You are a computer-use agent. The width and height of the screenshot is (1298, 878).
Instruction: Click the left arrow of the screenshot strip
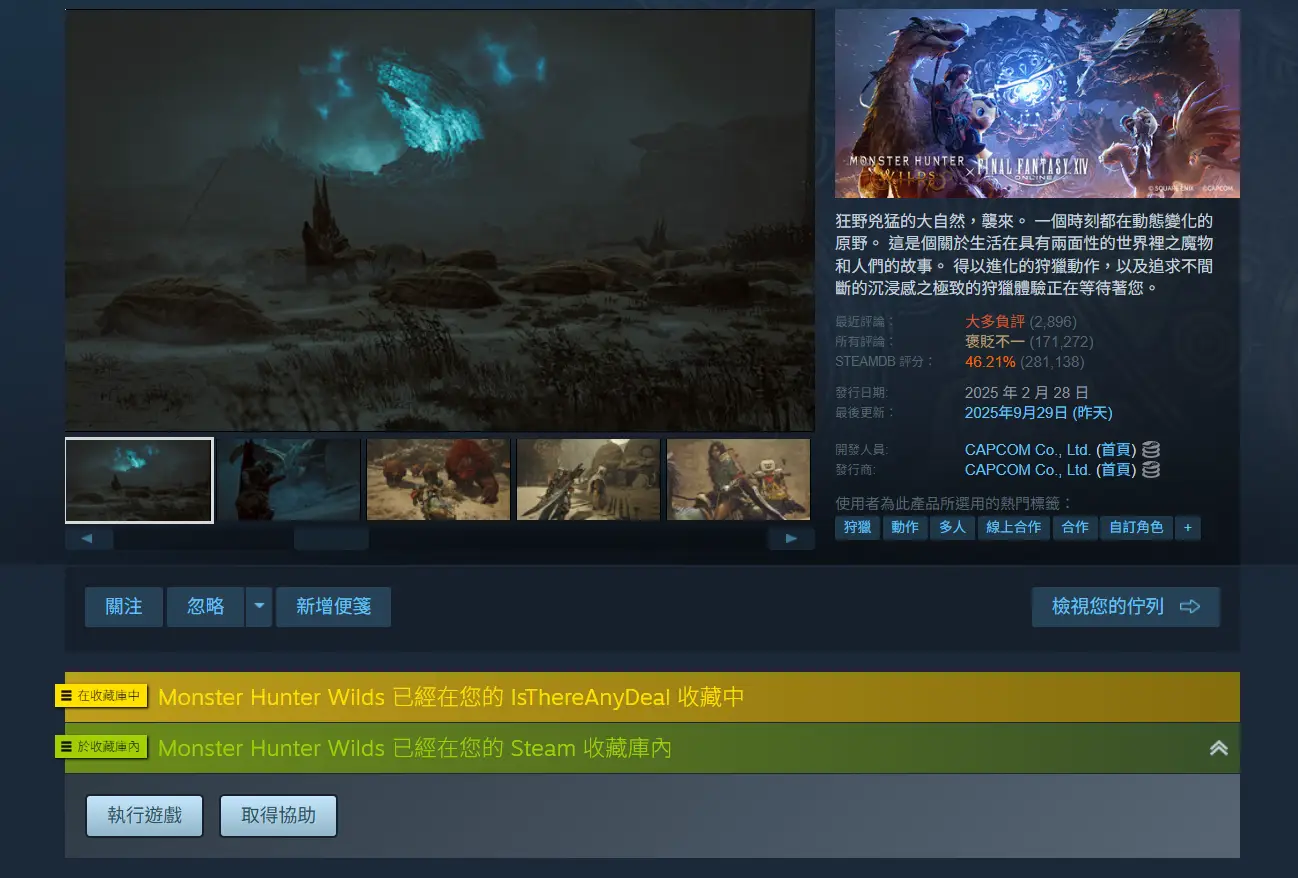[x=89, y=539]
